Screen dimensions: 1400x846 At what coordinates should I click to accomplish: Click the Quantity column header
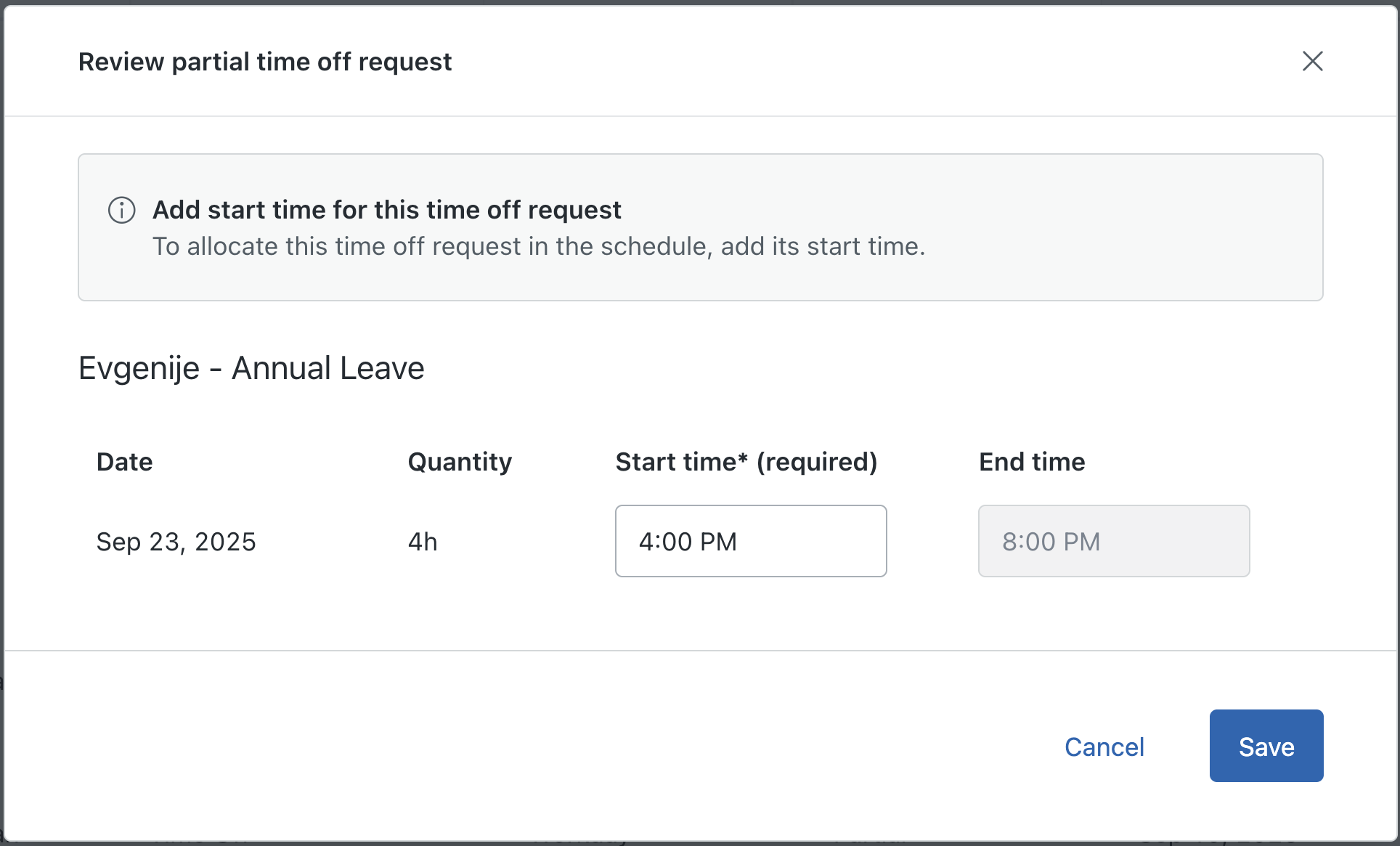[x=460, y=462]
